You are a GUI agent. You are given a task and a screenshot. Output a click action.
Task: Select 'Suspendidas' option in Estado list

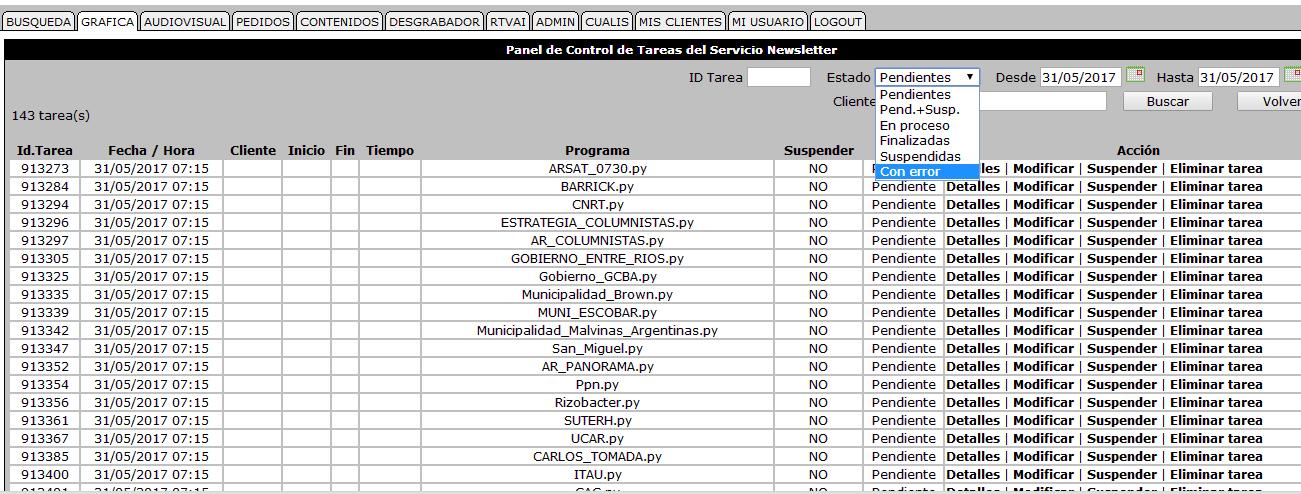(919, 157)
